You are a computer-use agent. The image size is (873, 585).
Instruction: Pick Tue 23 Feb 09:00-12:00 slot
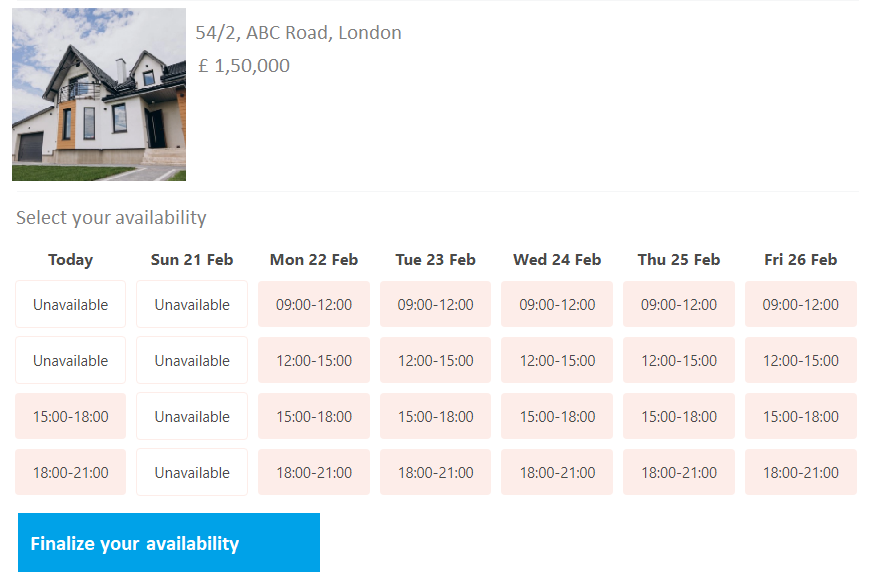tap(435, 304)
